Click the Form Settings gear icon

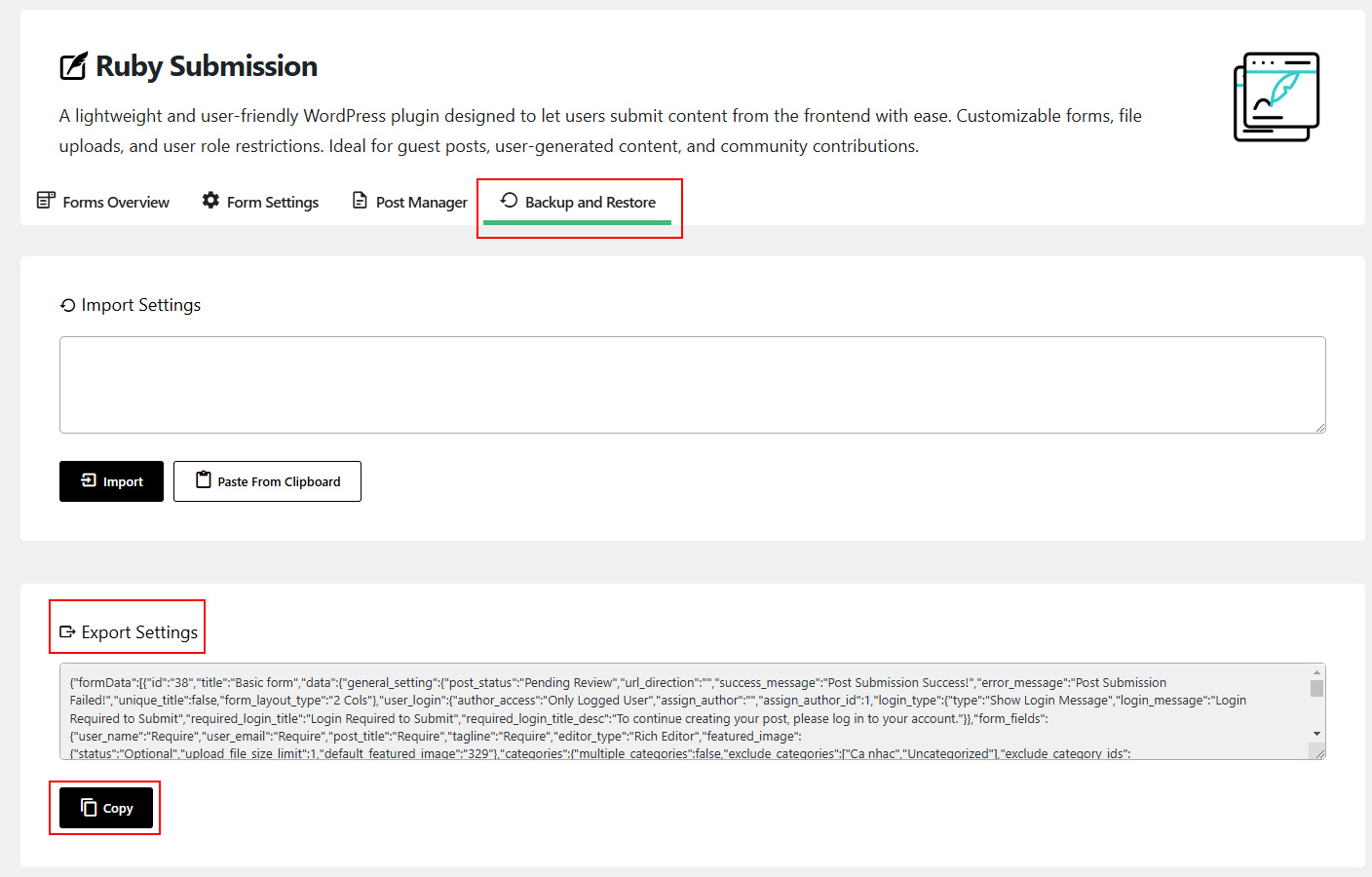[210, 200]
